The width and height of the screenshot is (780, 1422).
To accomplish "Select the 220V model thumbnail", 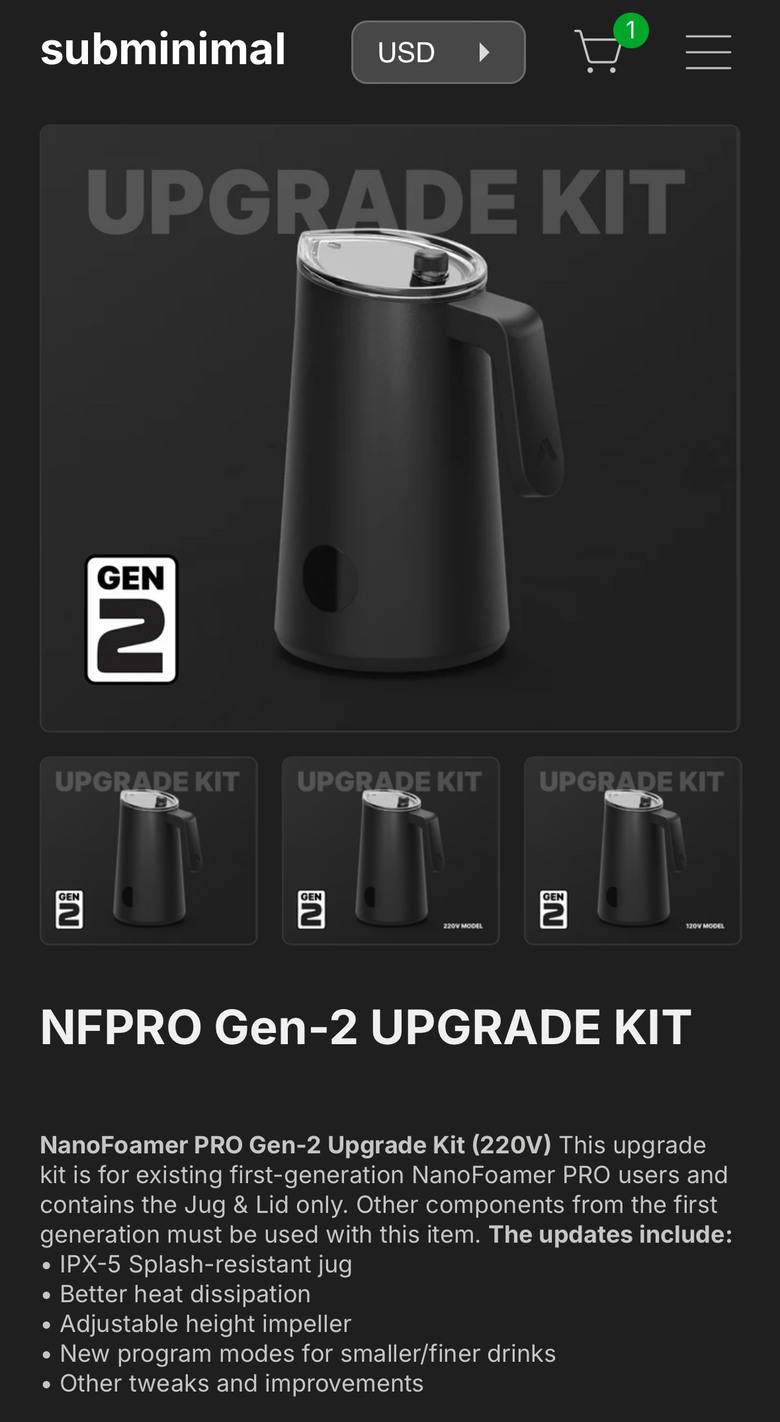I will (390, 850).
